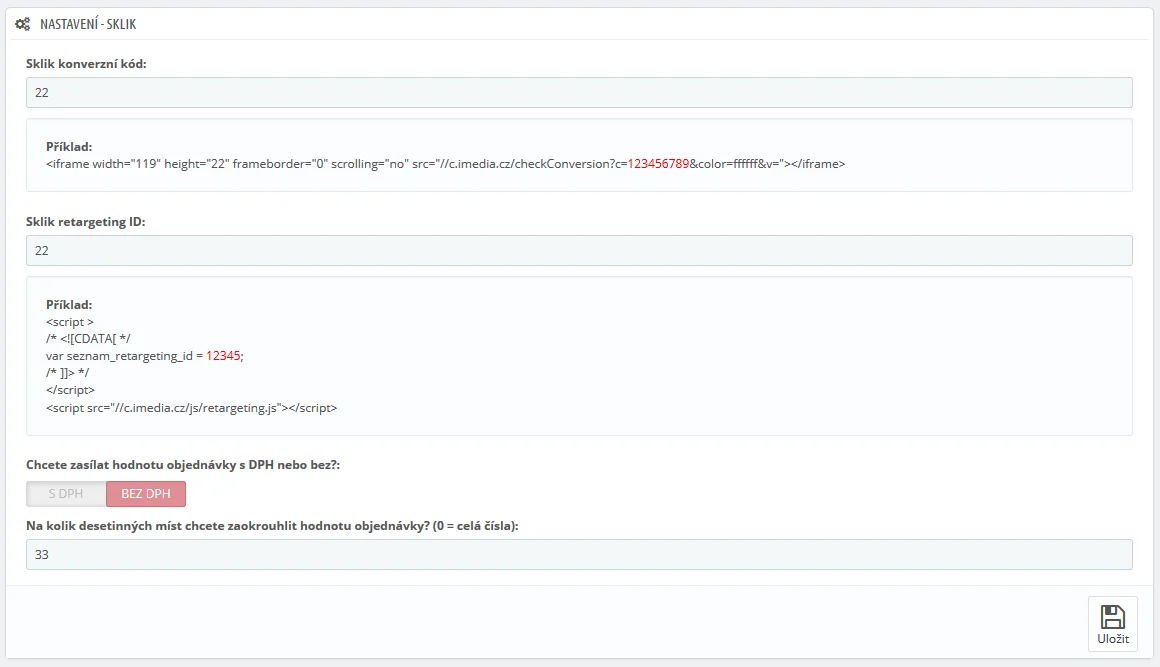Click the DPH order value question label
This screenshot has height=667, width=1160.
coord(183,465)
